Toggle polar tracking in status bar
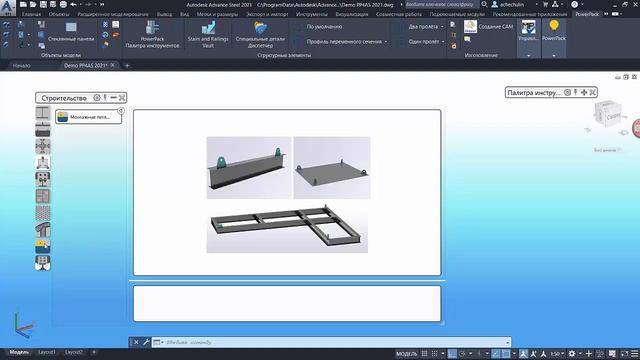Viewport: 640px width, 360px height. click(x=462, y=353)
